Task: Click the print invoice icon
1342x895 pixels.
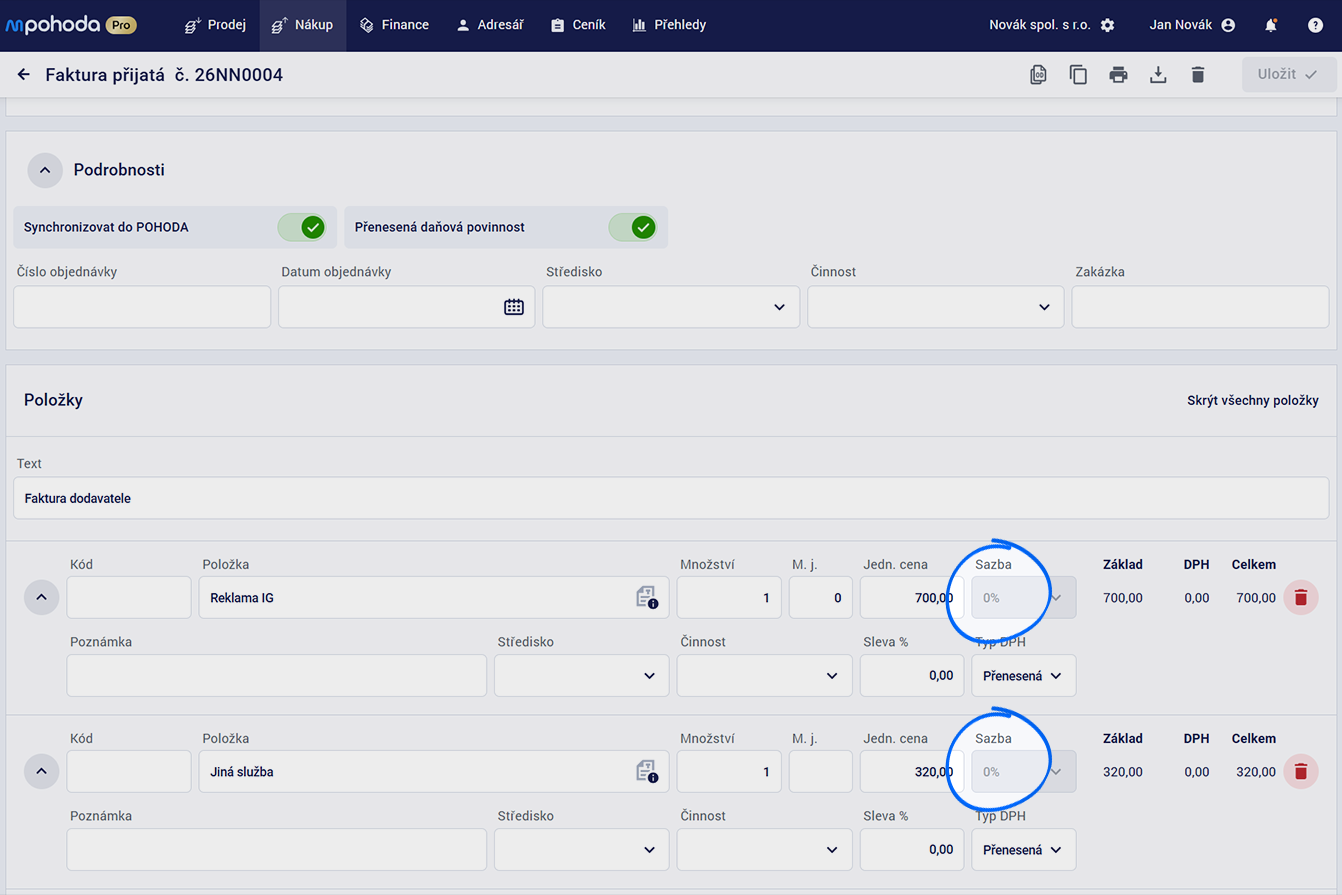Action: click(x=1118, y=75)
